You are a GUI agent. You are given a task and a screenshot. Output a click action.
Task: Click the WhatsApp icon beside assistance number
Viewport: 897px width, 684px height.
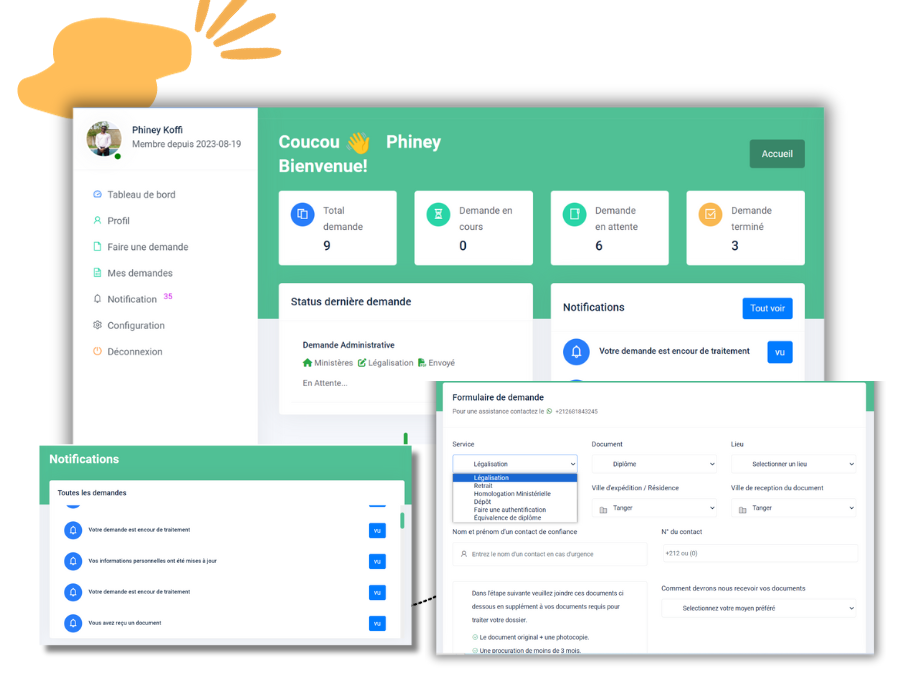pos(549,411)
